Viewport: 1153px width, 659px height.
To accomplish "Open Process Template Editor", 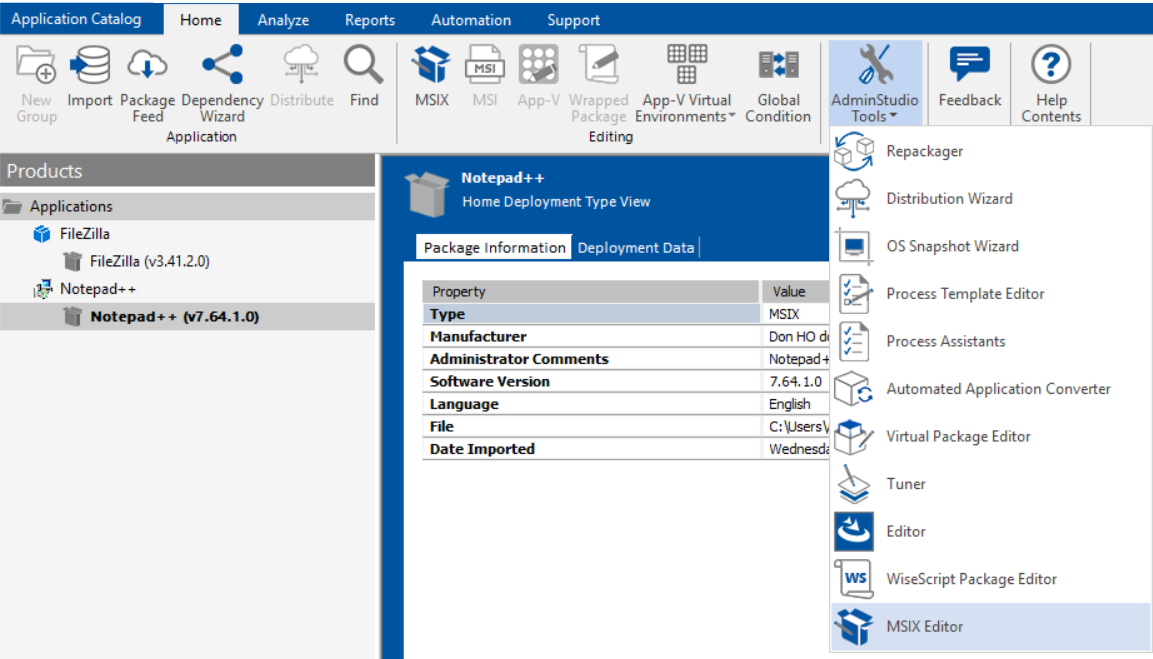I will pos(990,293).
